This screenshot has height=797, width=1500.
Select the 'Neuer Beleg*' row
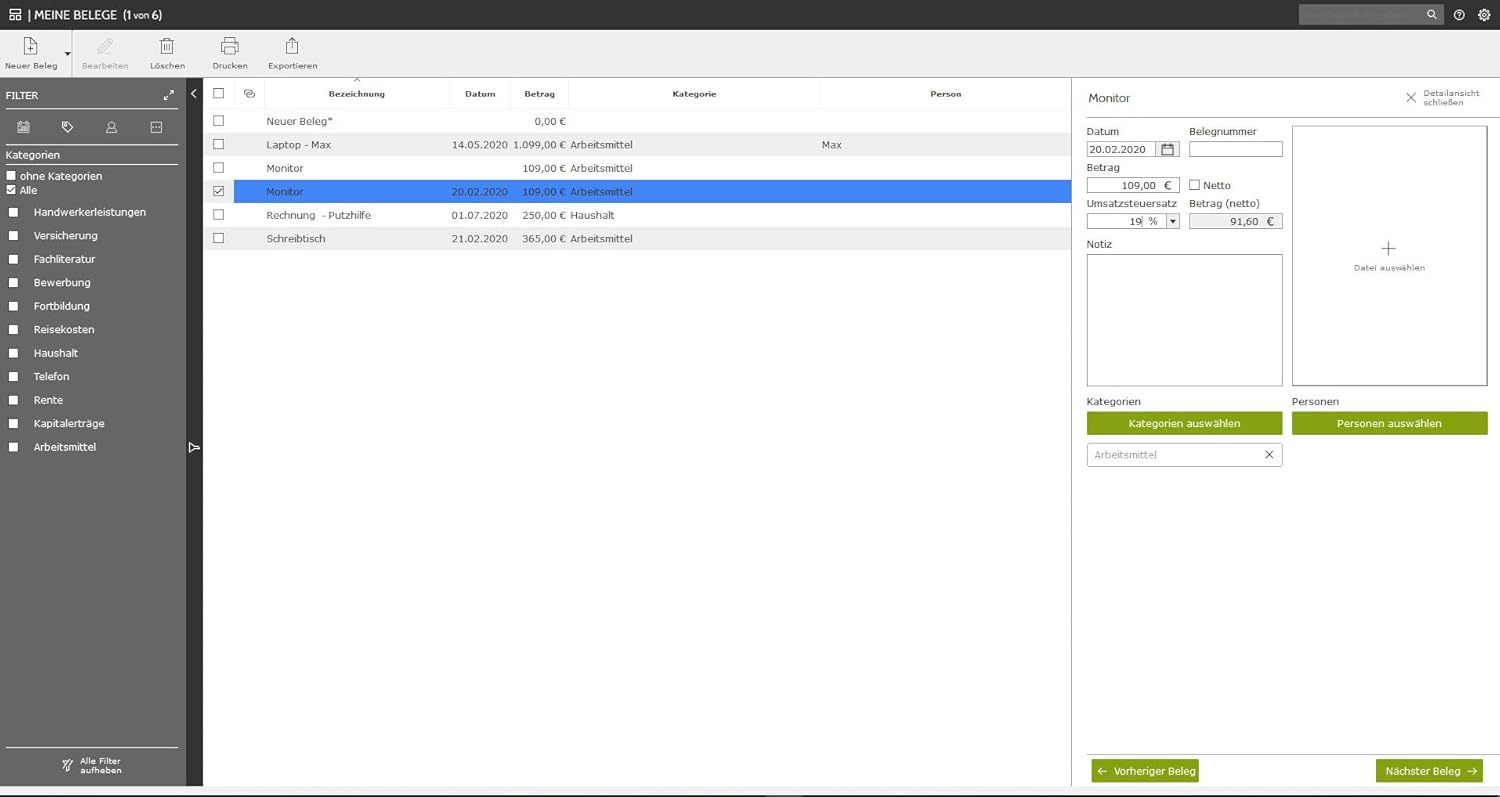637,121
